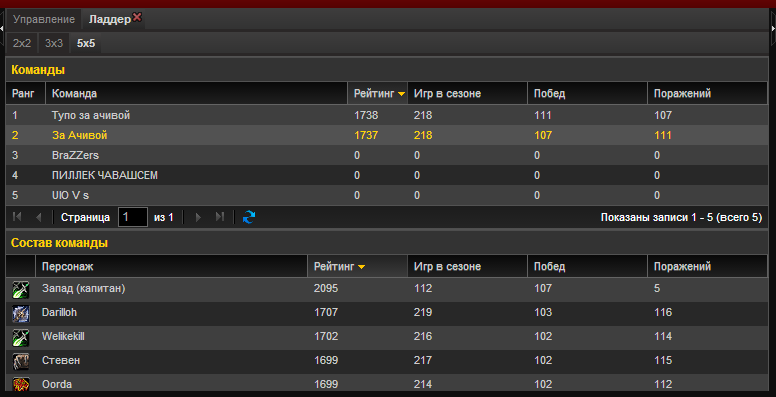Refresh the teams list with blue arrows icon
The image size is (776, 397).
pyautogui.click(x=249, y=217)
